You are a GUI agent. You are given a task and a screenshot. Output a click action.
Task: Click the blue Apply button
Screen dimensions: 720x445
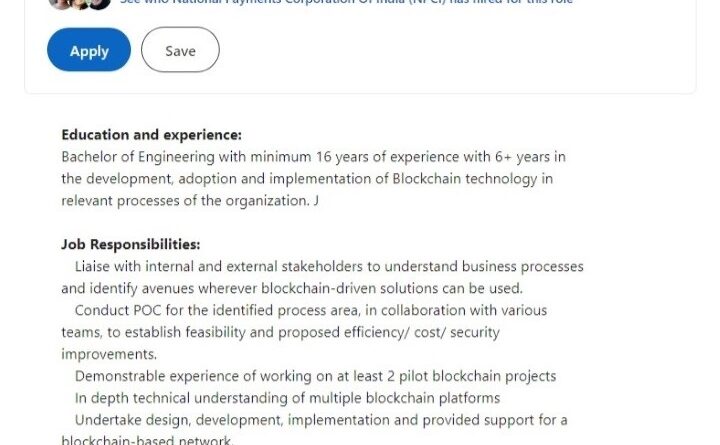click(x=89, y=51)
